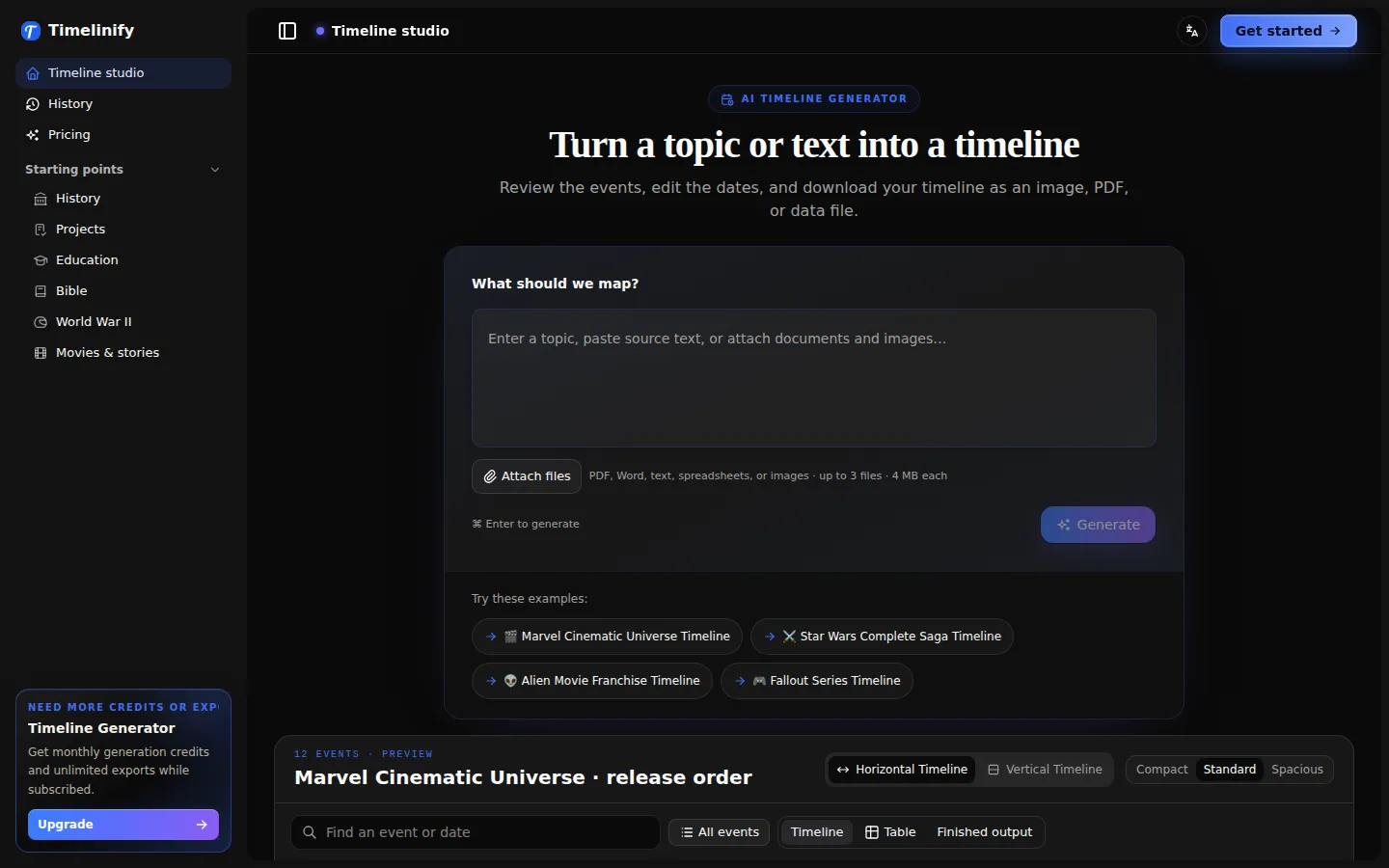Switch to Horizontal Timeline layout
Screen dimensions: 1389x868
902,770
